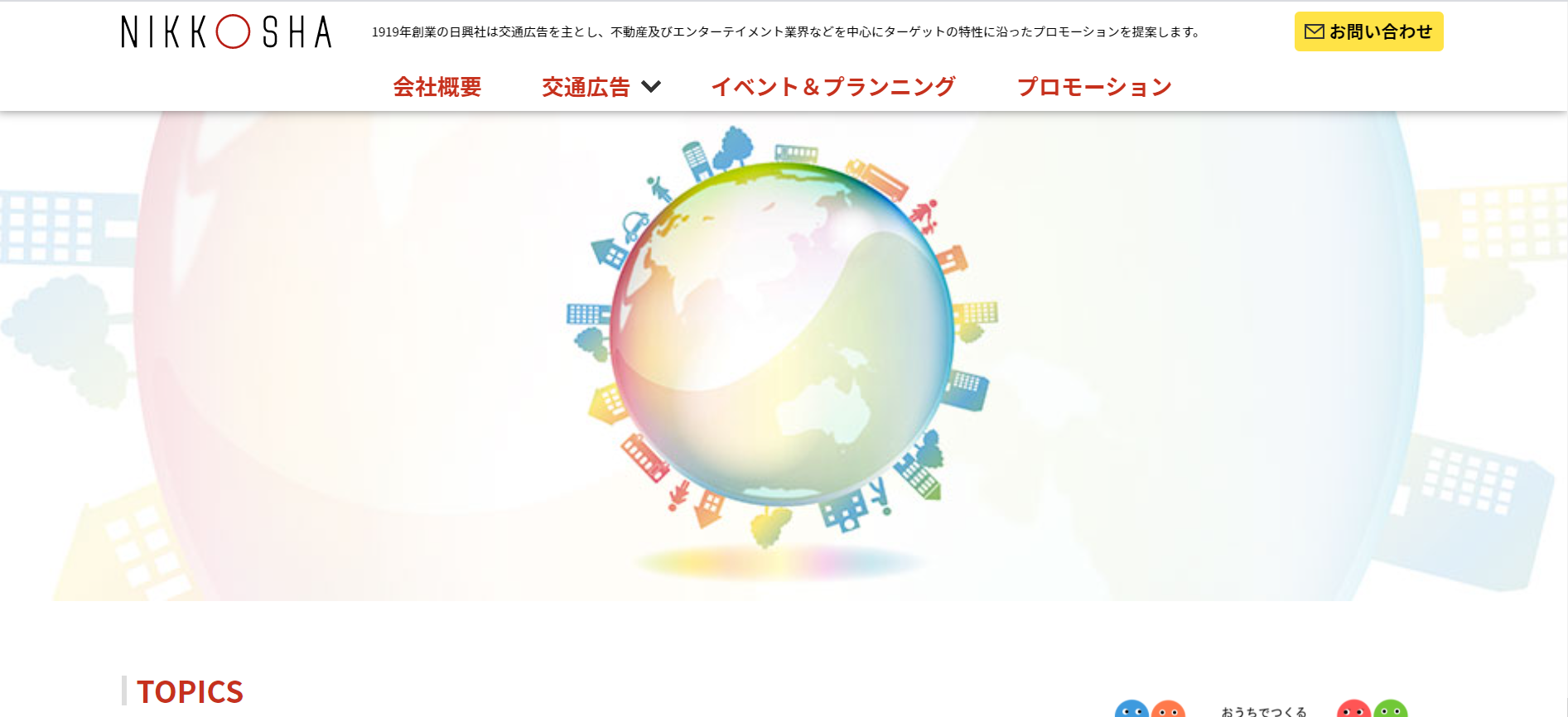The image size is (1568, 717).
Task: Click the globe hero banner image
Action: coord(784,356)
